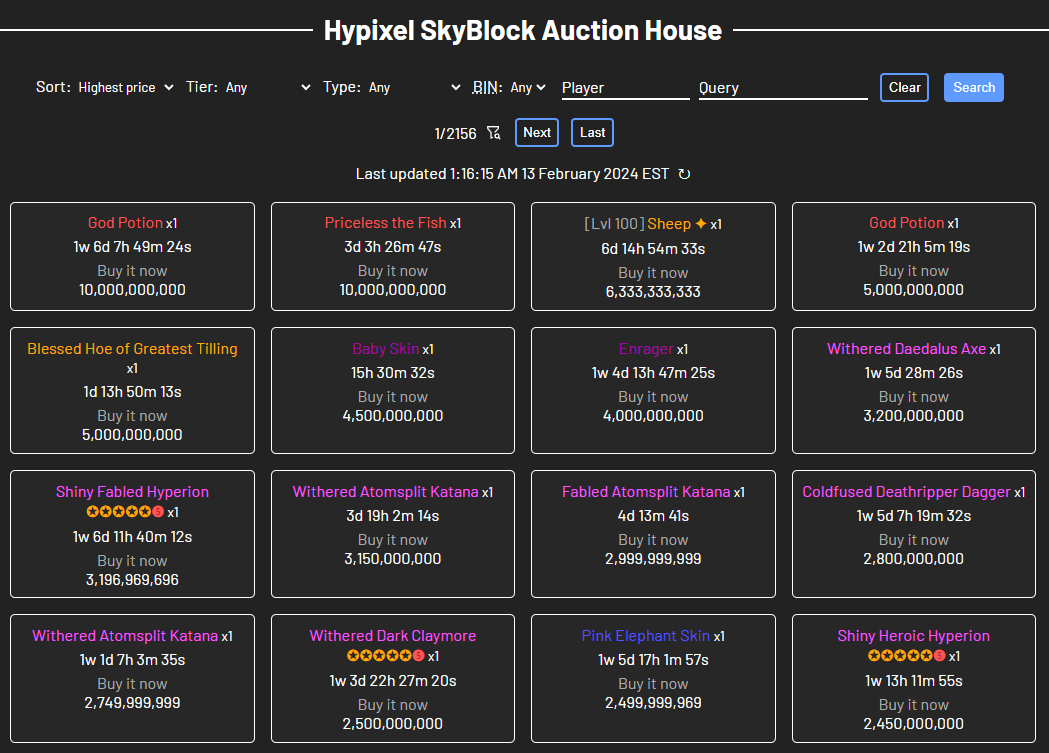
Task: Open the Fabled Atomsplit Katana auction
Action: (653, 534)
